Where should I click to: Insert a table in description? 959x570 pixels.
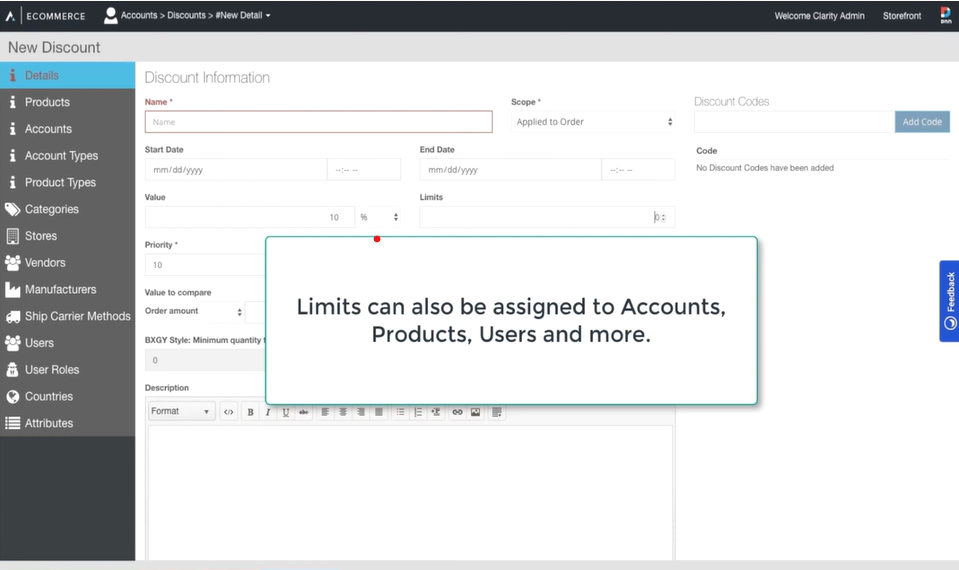[497, 412]
